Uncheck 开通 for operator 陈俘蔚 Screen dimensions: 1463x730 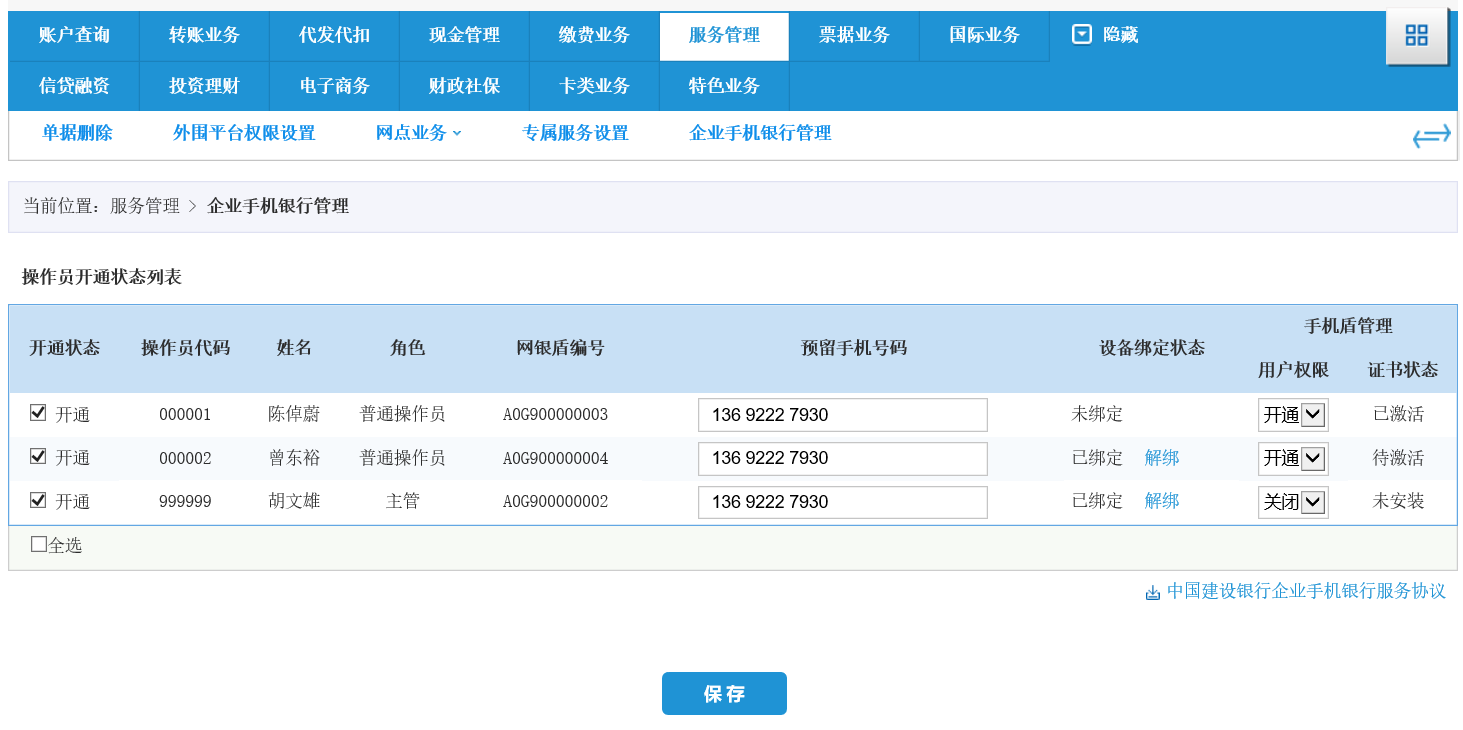(x=38, y=414)
